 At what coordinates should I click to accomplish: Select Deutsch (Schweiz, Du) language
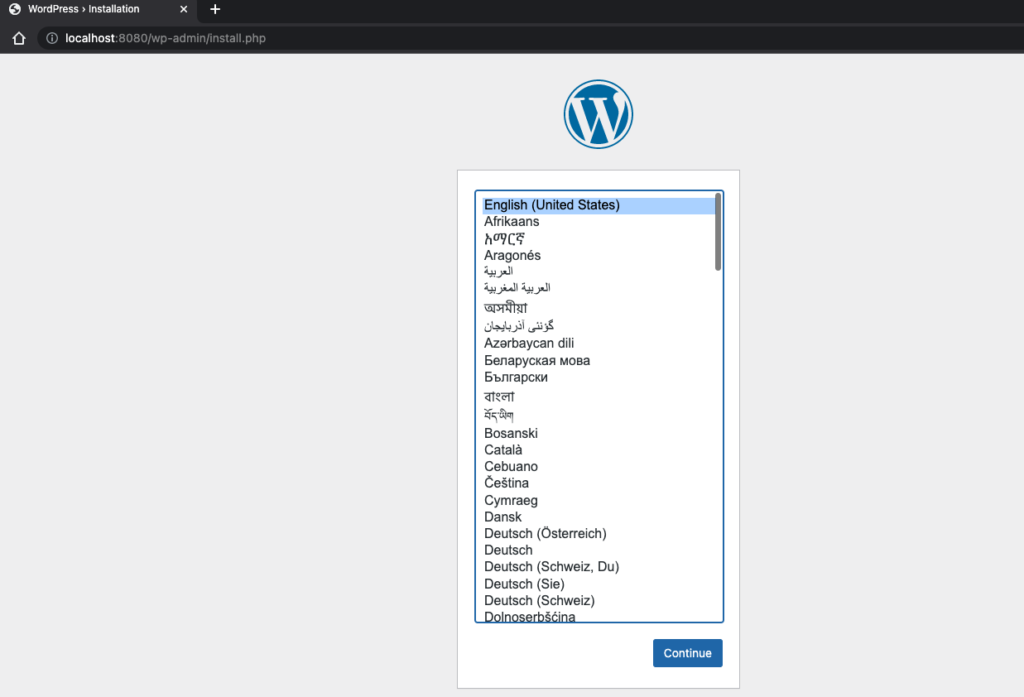click(x=599, y=567)
